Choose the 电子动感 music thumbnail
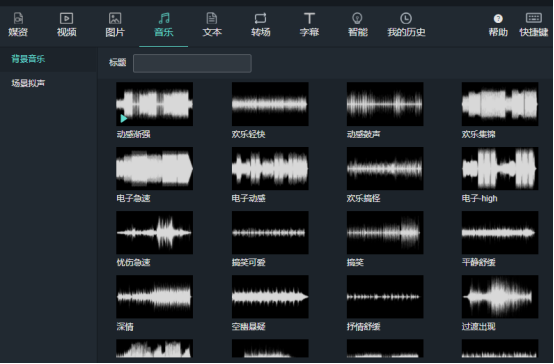Viewport: 554px width, 364px height. [x=270, y=169]
